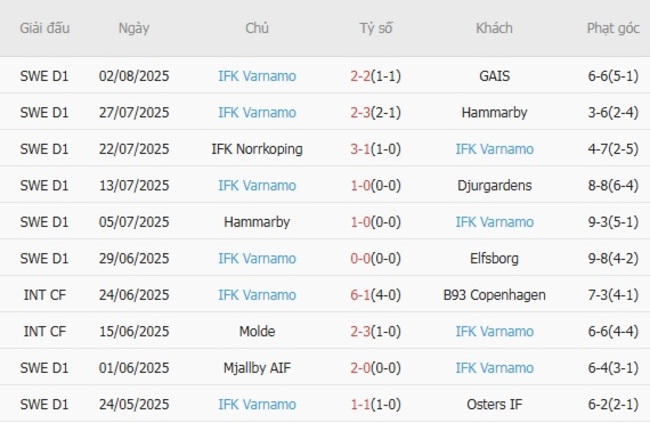Open the B93 Copenhagen team
Image resolution: width=650 pixels, height=423 pixels.
coord(494,295)
